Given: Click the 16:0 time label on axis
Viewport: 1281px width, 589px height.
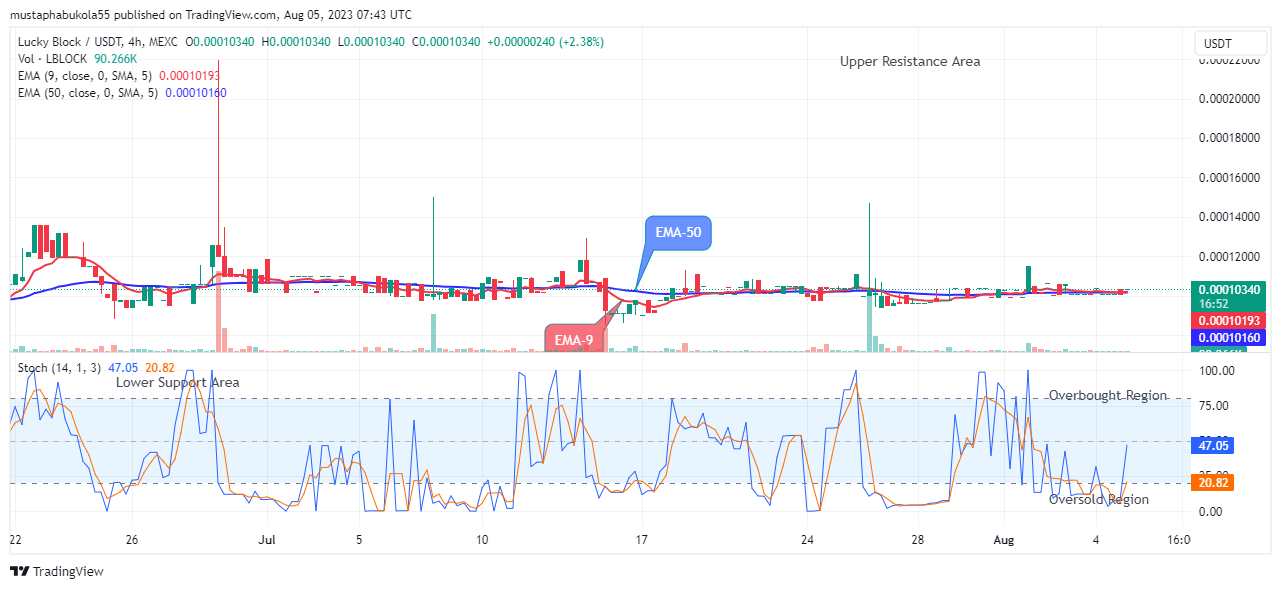Looking at the screenshot, I should (1179, 540).
